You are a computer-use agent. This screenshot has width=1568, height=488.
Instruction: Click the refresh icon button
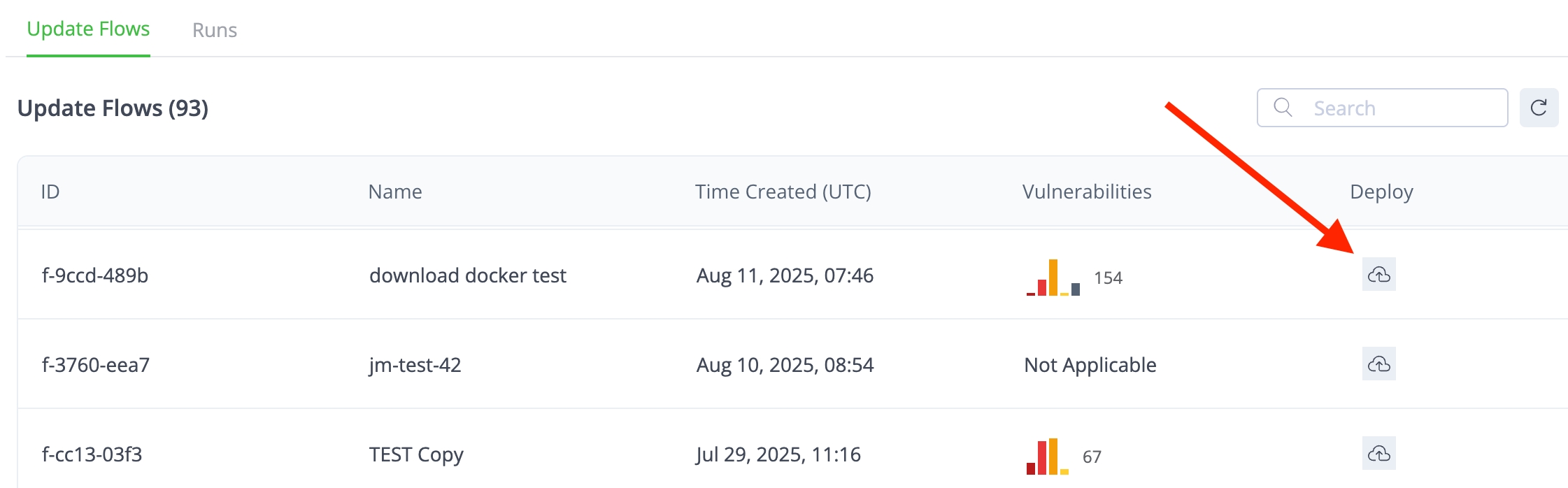[x=1539, y=108]
